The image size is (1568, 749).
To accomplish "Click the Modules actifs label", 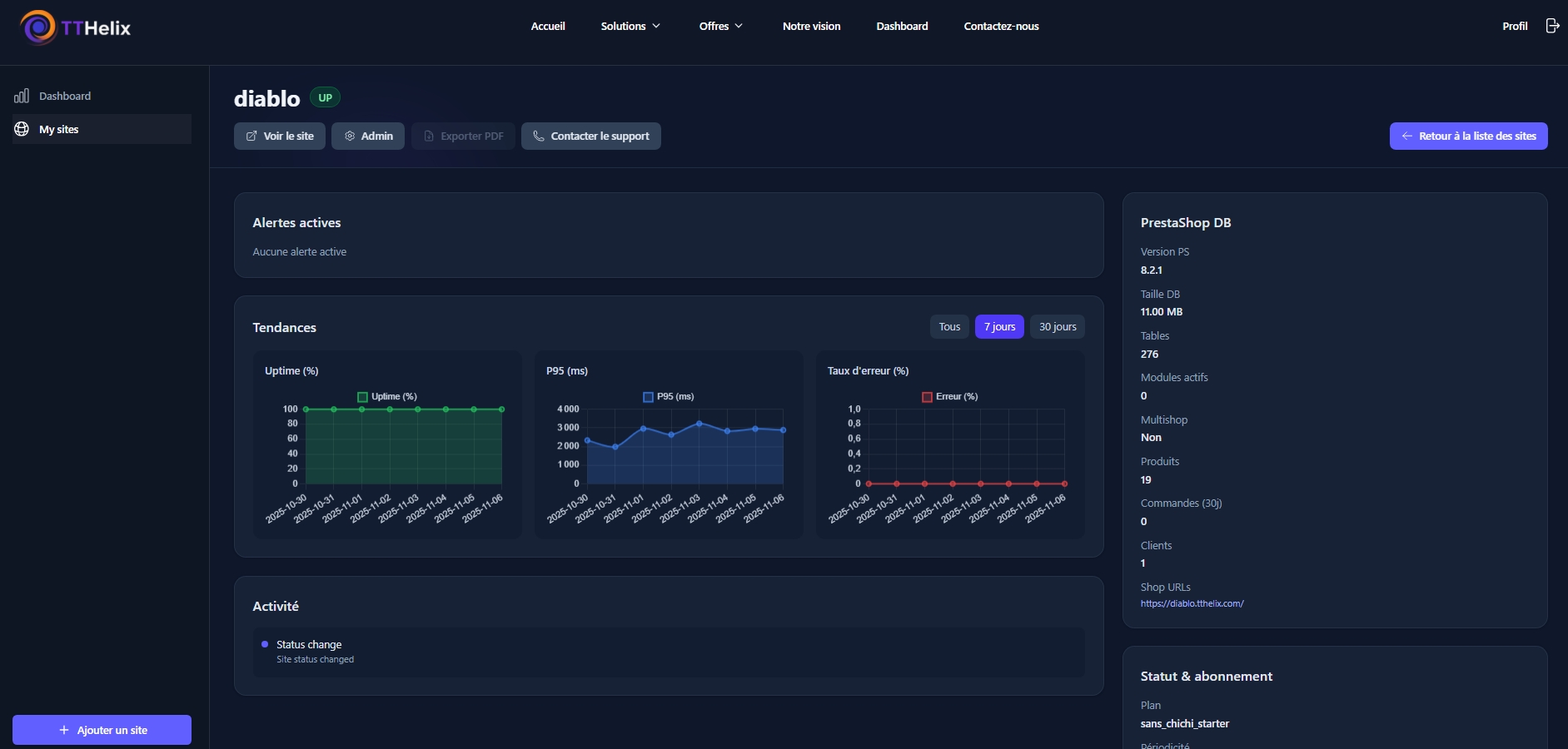I will click(1174, 378).
